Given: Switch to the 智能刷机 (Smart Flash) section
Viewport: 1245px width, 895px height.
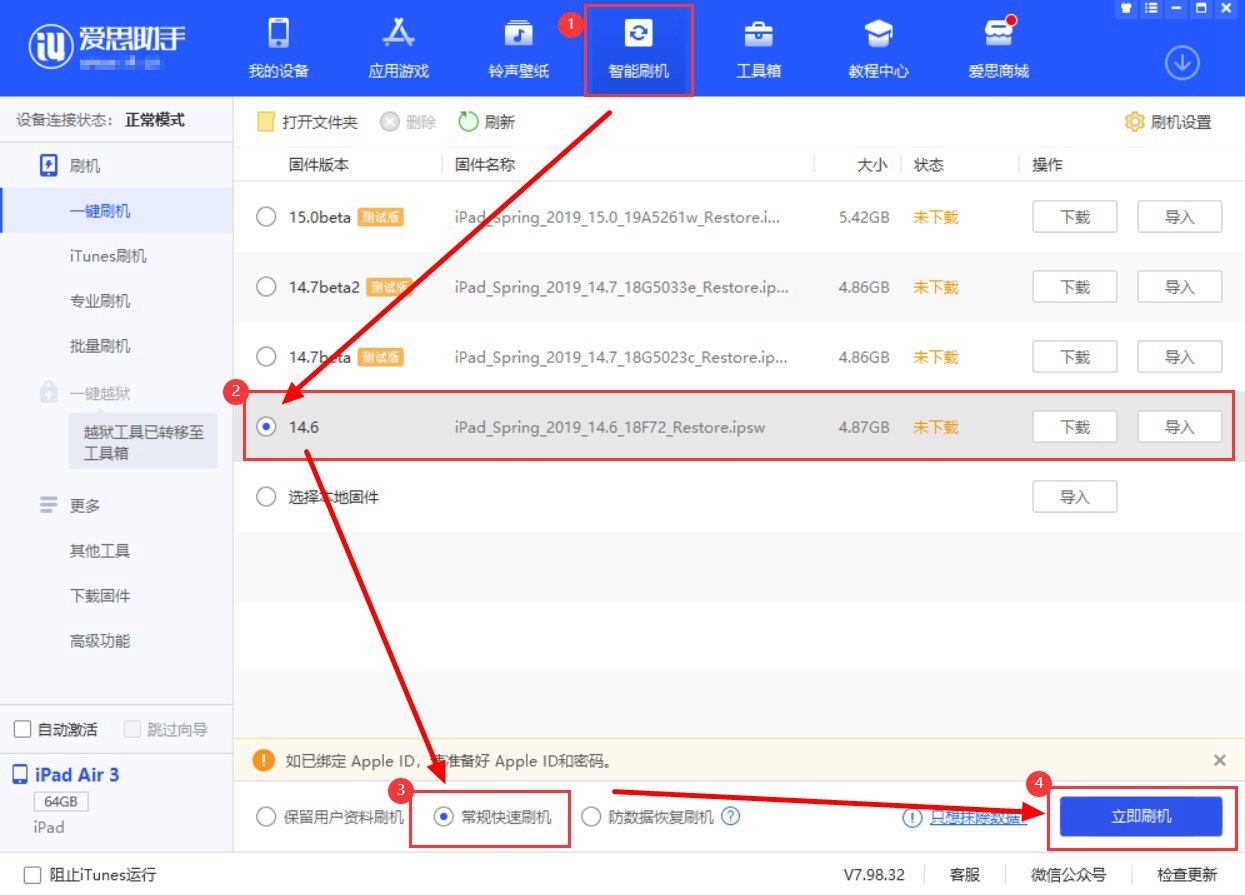Looking at the screenshot, I should (x=637, y=47).
